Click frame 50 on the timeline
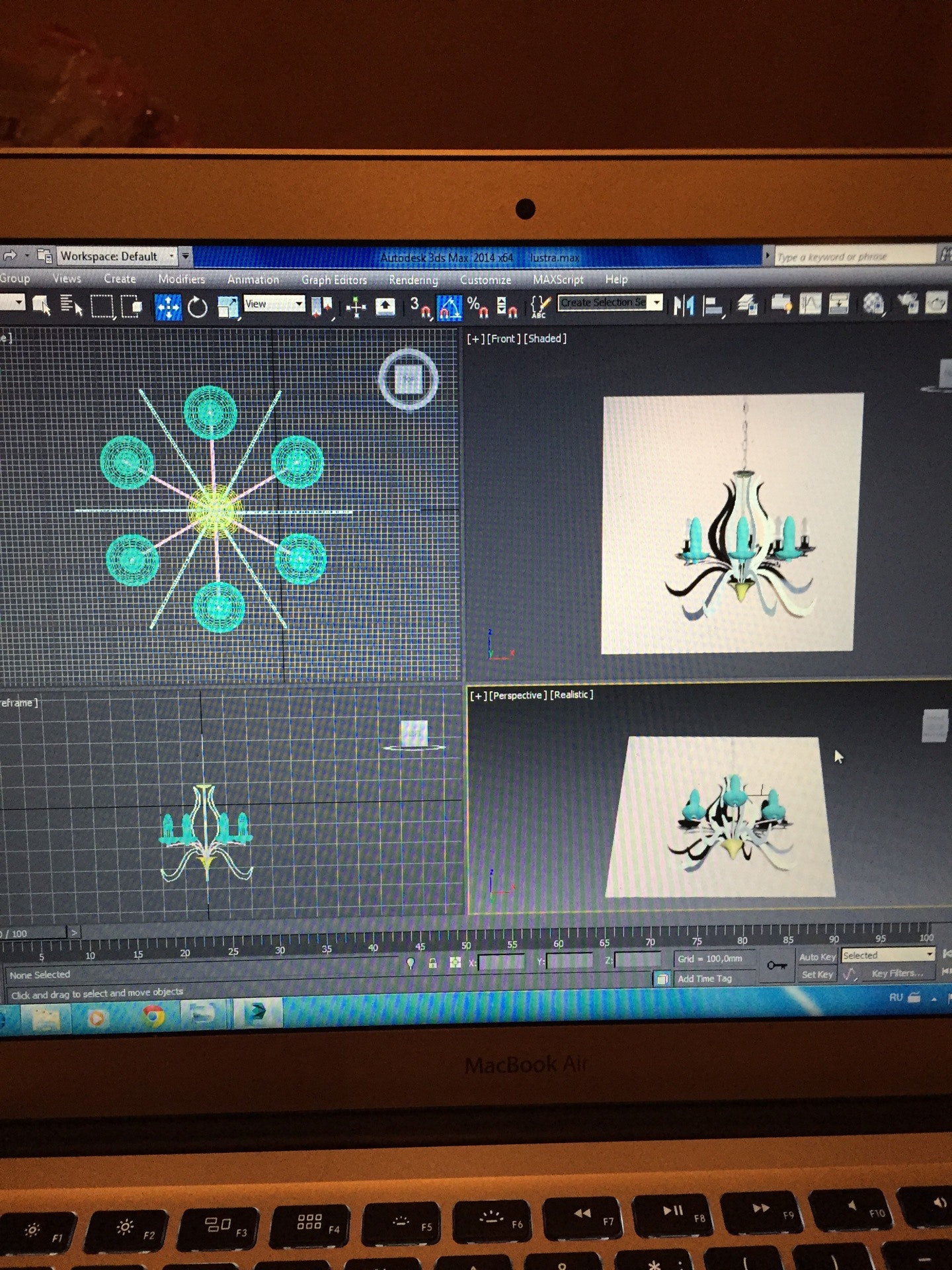 [465, 946]
